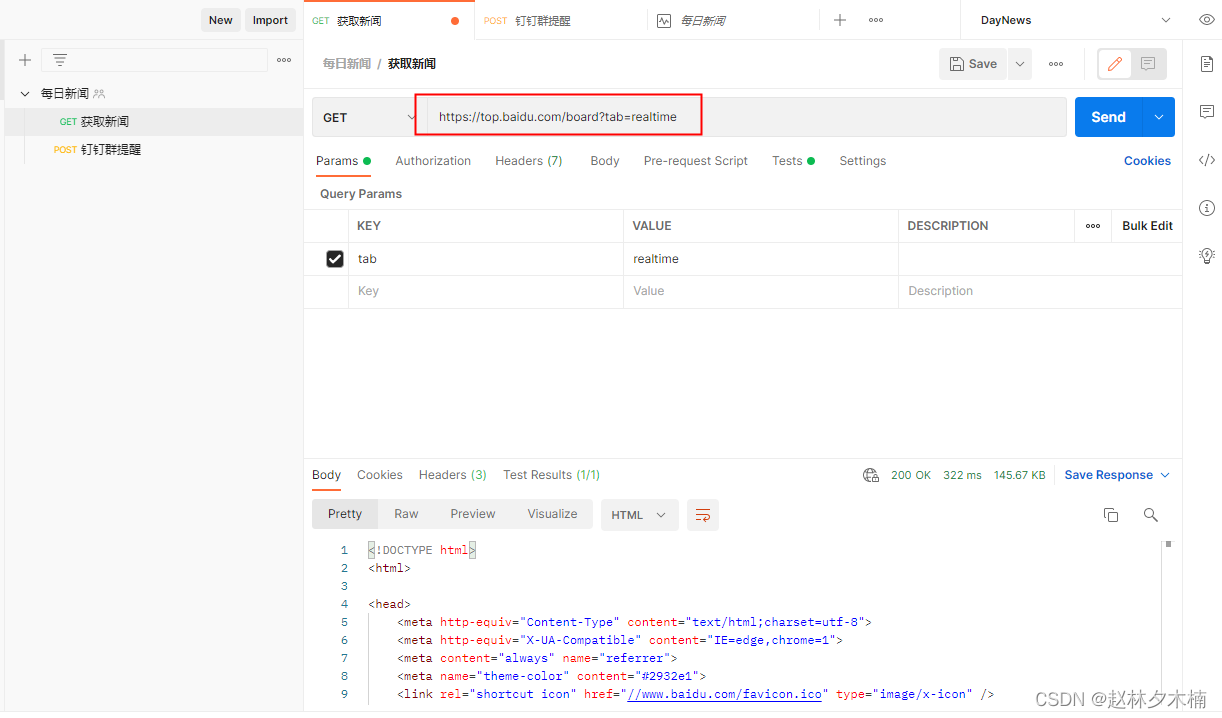Select the Pretty view
The image size is (1222, 718).
point(345,514)
